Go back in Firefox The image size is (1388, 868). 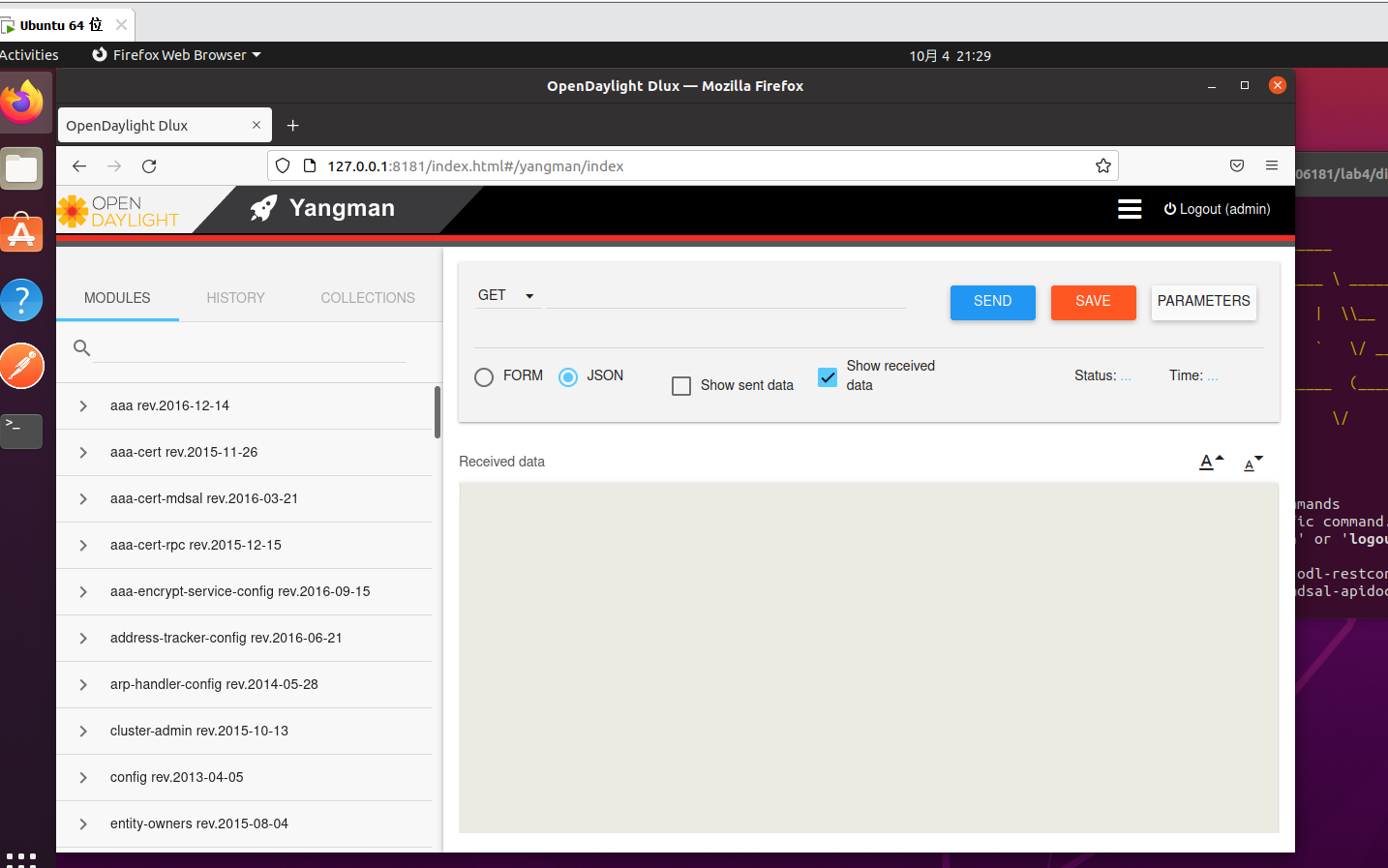(x=79, y=166)
